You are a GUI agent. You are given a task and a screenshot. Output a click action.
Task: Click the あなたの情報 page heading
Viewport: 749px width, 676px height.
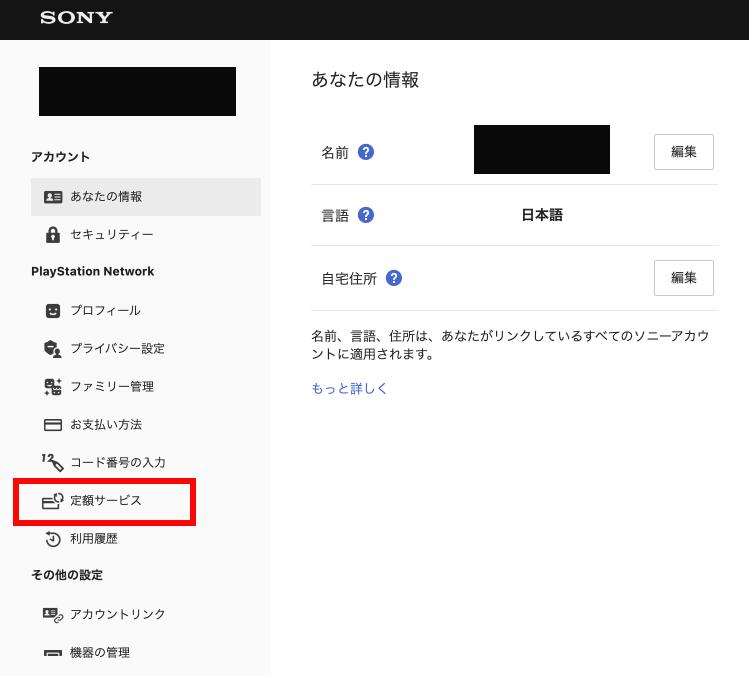[x=365, y=80]
